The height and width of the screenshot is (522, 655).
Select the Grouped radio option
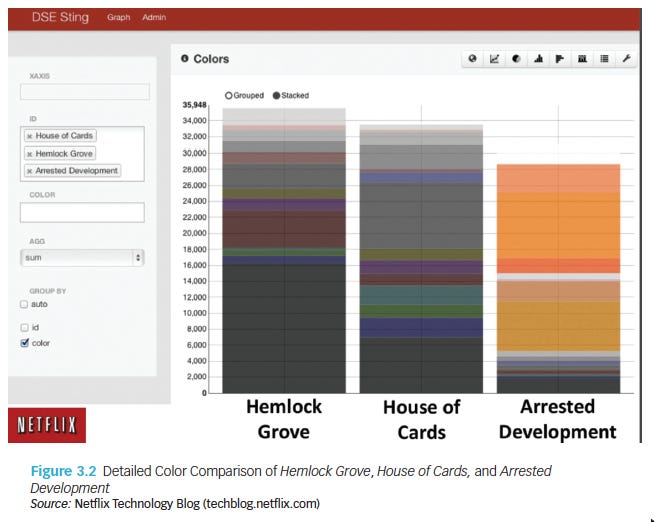[x=229, y=96]
